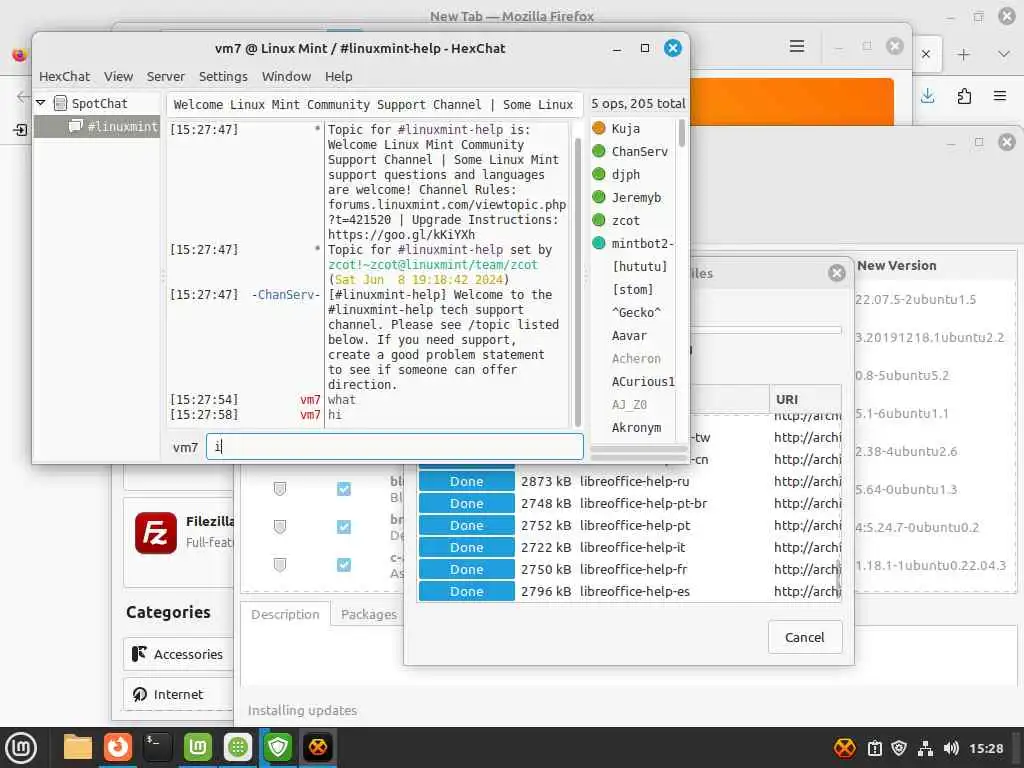The height and width of the screenshot is (768, 1024).
Task: Open the Settings menu in HexChat
Action: (223, 76)
